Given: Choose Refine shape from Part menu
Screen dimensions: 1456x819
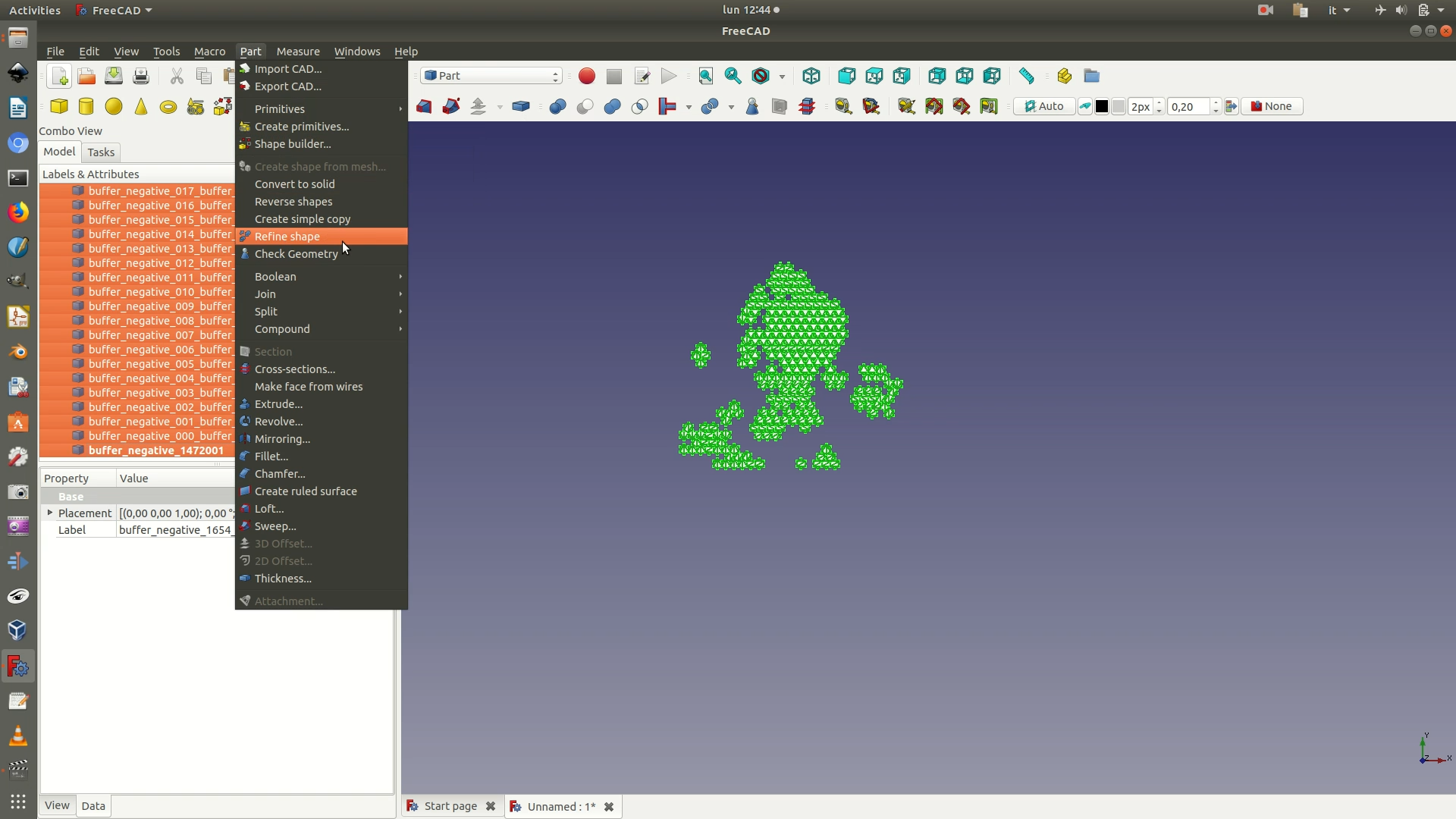Looking at the screenshot, I should point(322,237).
